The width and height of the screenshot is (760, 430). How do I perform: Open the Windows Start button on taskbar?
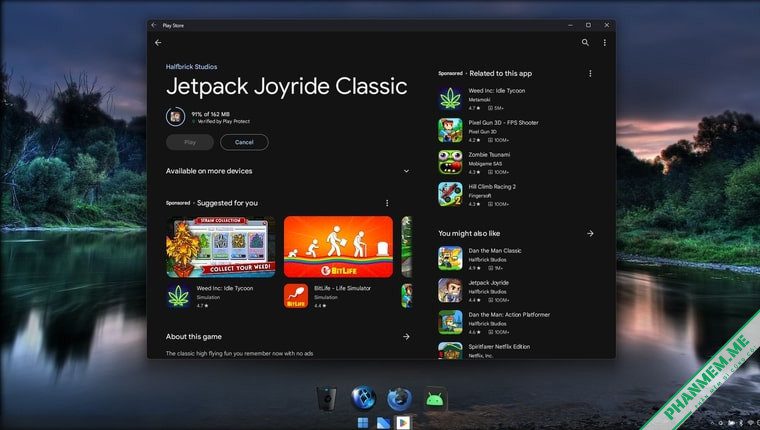(x=363, y=423)
